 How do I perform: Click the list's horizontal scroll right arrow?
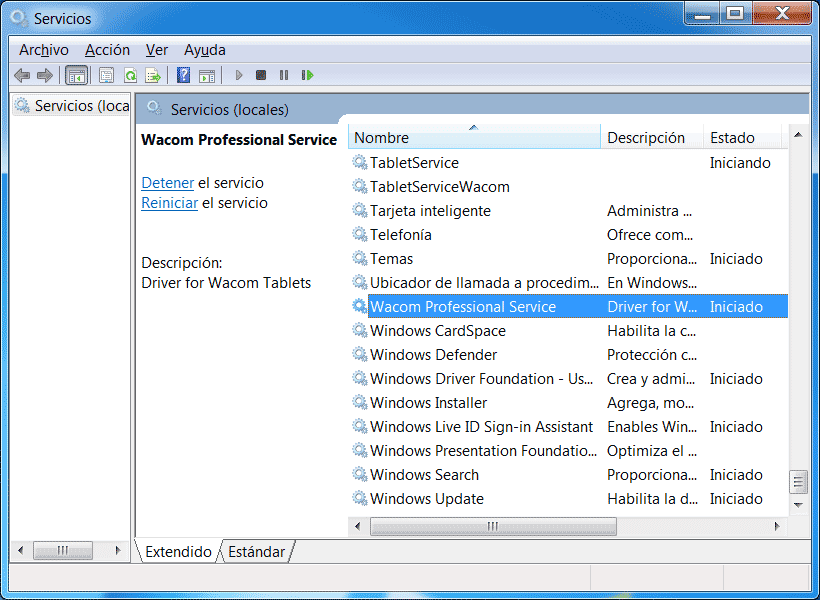tap(777, 526)
